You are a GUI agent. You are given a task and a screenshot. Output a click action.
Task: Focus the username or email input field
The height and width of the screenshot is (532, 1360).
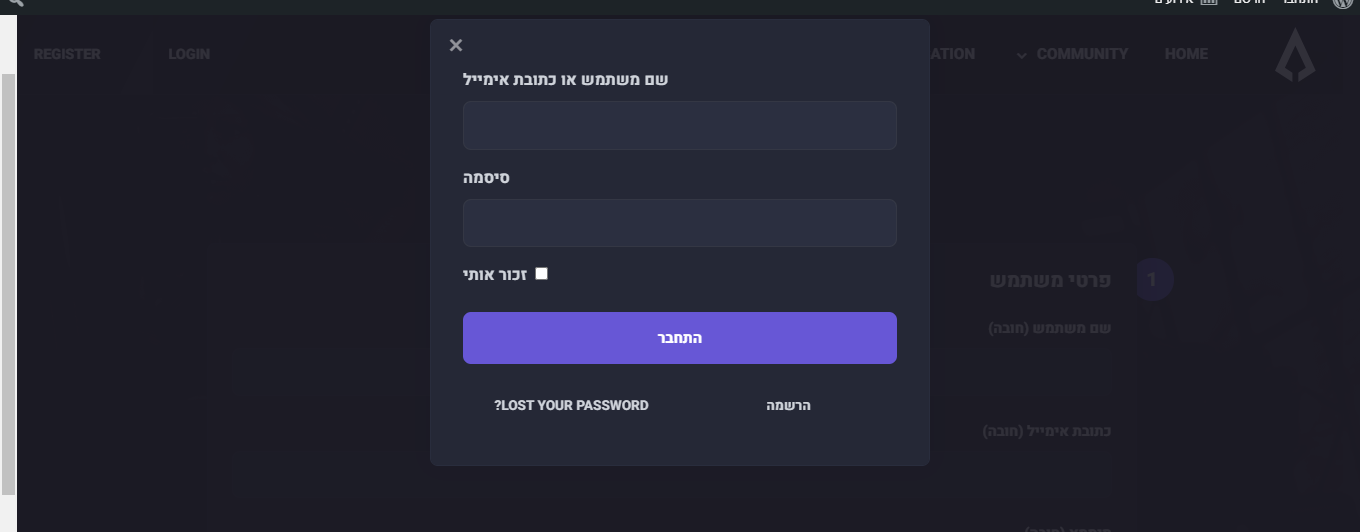pos(680,125)
